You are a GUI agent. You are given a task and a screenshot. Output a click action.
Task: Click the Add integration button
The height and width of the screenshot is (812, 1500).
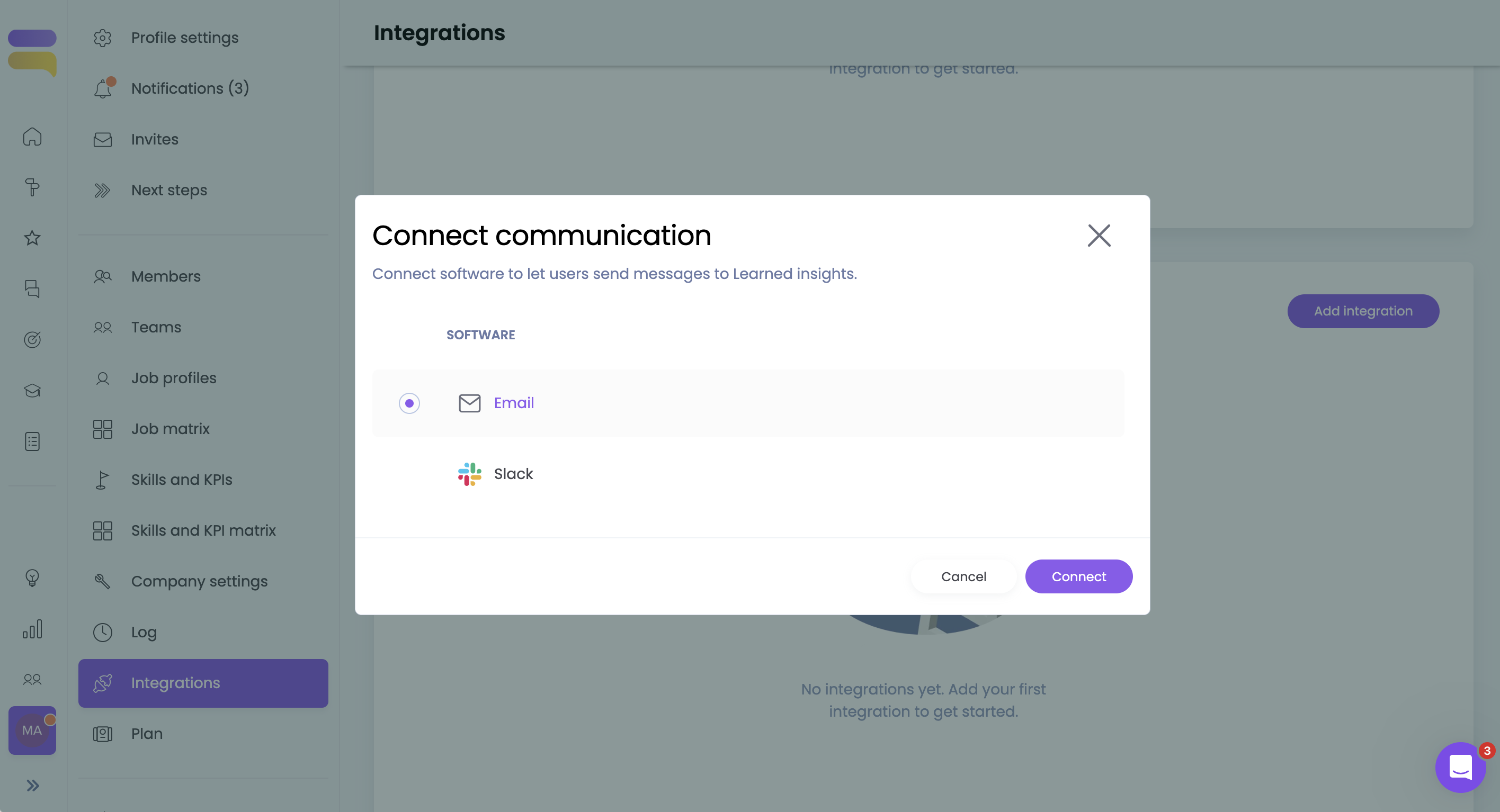pos(1363,311)
